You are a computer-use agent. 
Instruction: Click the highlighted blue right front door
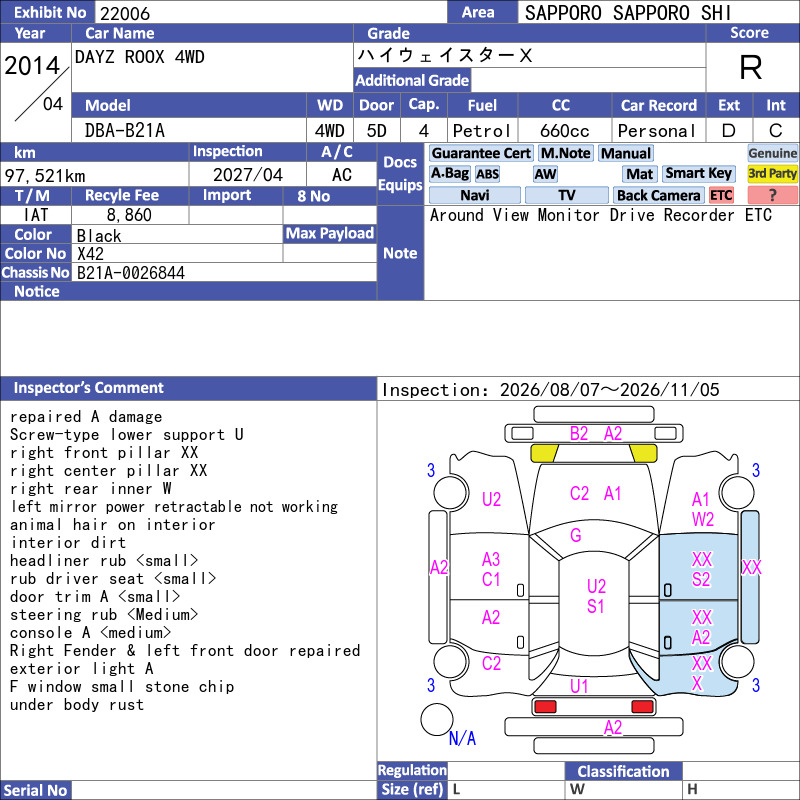[x=698, y=568]
